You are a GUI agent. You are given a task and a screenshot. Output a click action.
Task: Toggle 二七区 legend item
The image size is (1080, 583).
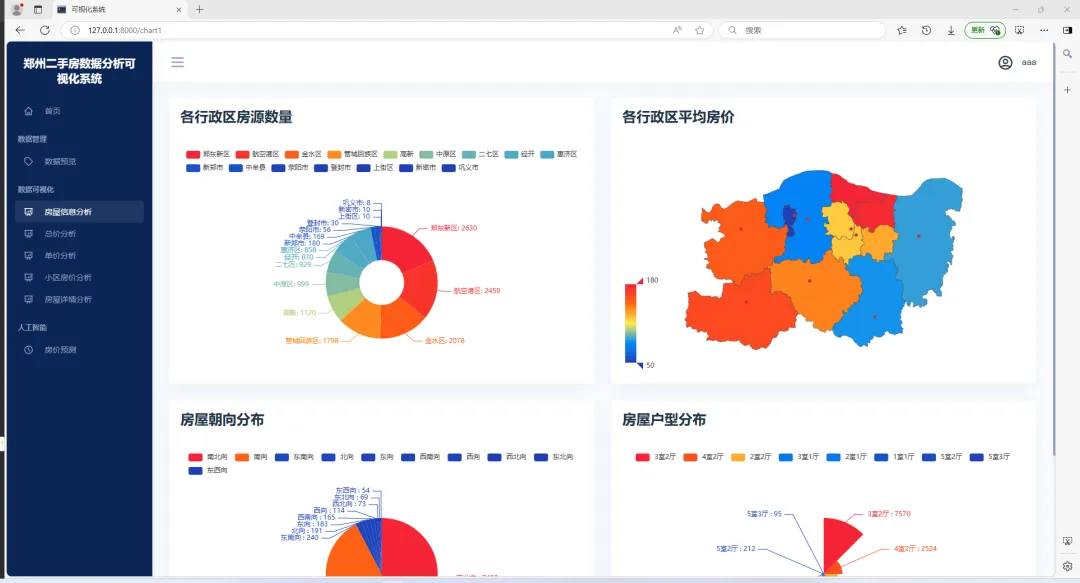(x=480, y=154)
